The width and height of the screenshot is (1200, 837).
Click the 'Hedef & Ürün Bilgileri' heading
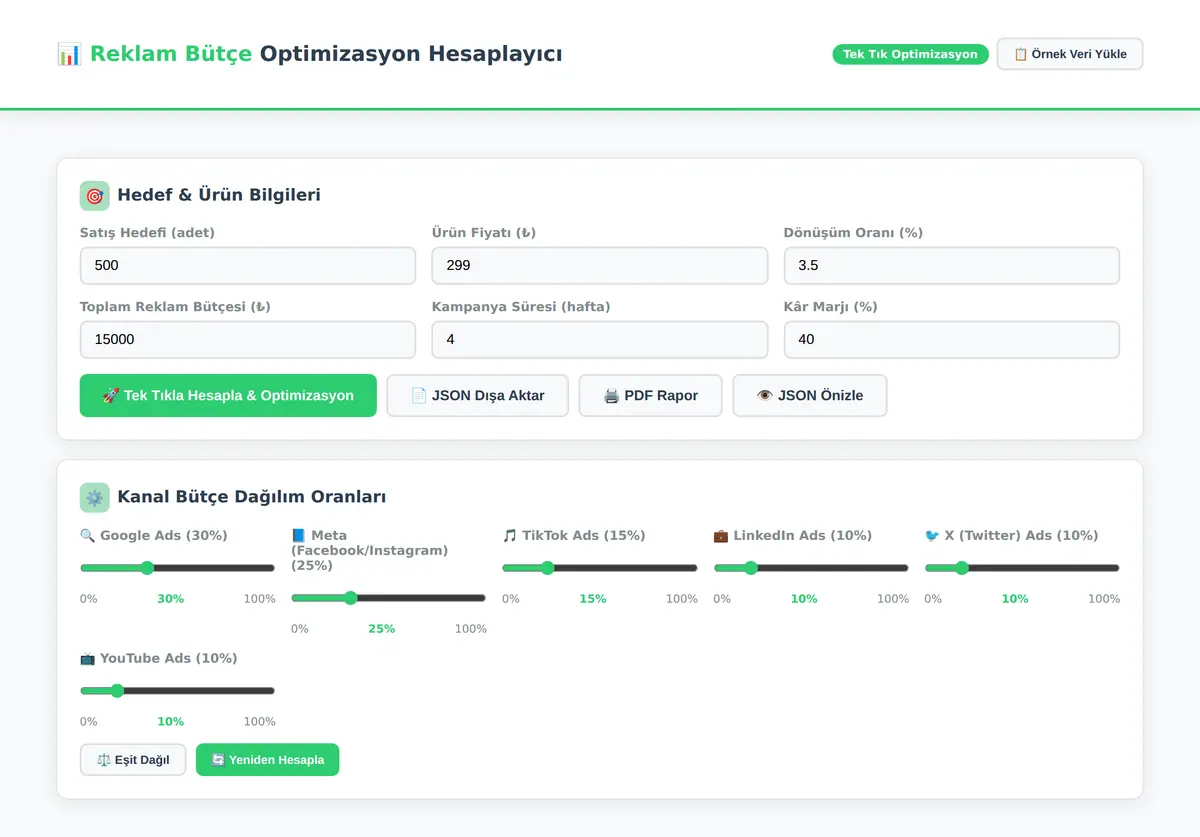pyautogui.click(x=219, y=195)
